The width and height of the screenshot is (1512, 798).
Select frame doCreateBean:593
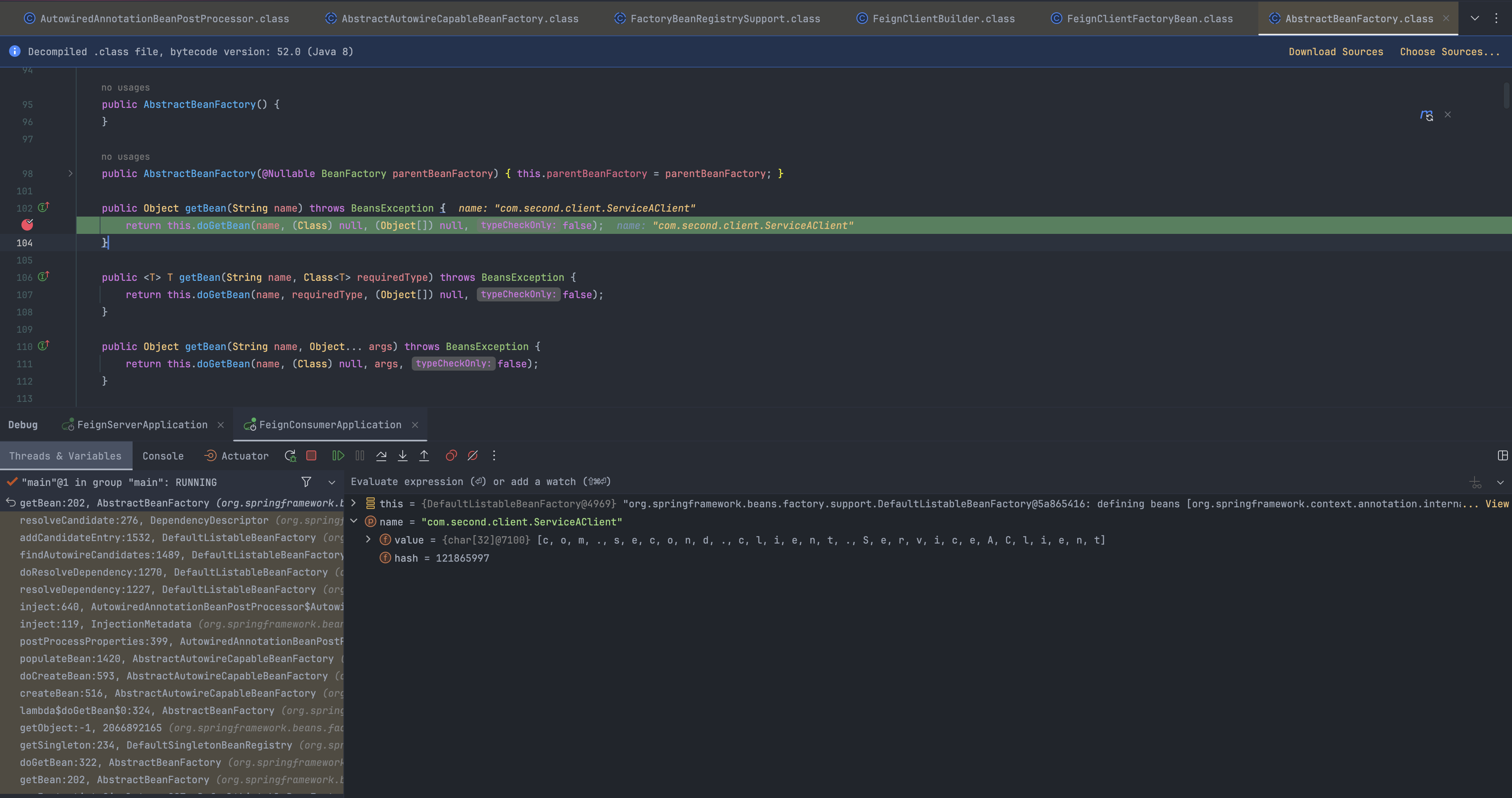(172, 676)
